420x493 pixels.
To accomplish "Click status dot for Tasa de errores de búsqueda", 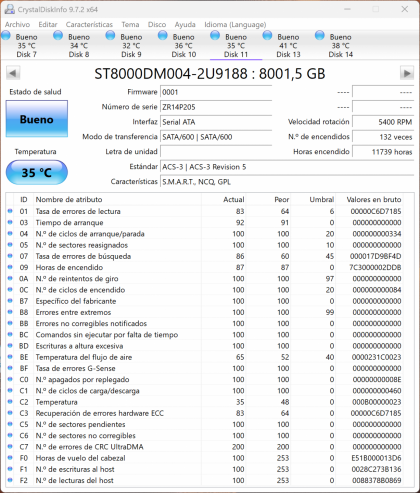I will pos(10,256).
